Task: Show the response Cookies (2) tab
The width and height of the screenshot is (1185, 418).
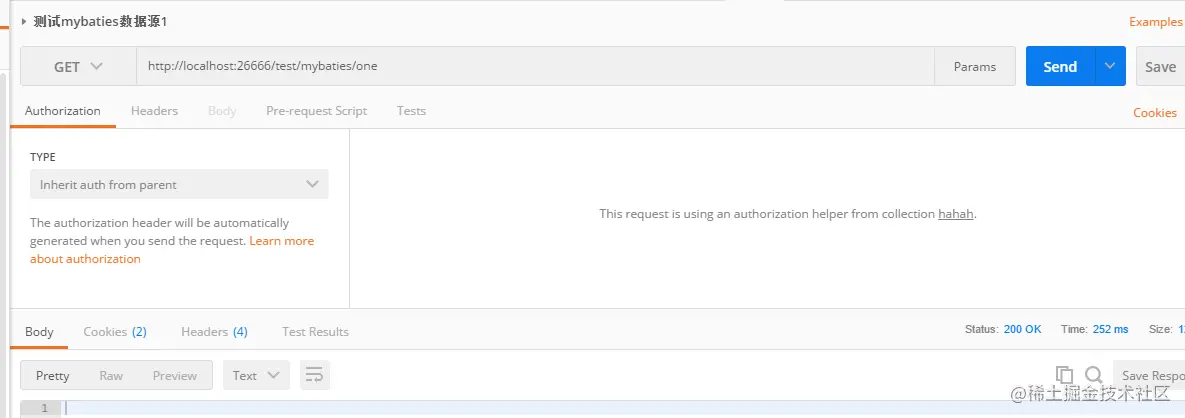Action: 115,332
